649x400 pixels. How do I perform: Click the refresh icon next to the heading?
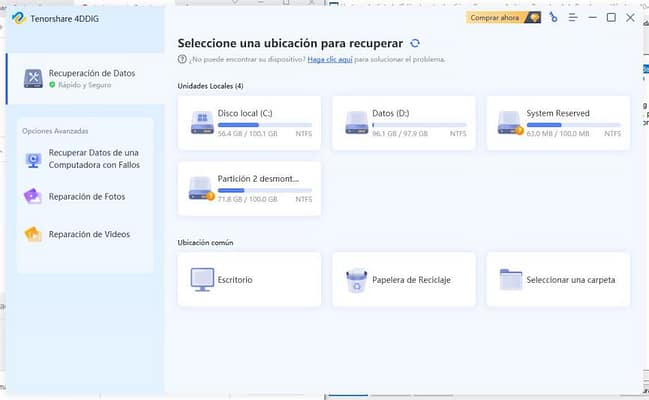coord(415,43)
